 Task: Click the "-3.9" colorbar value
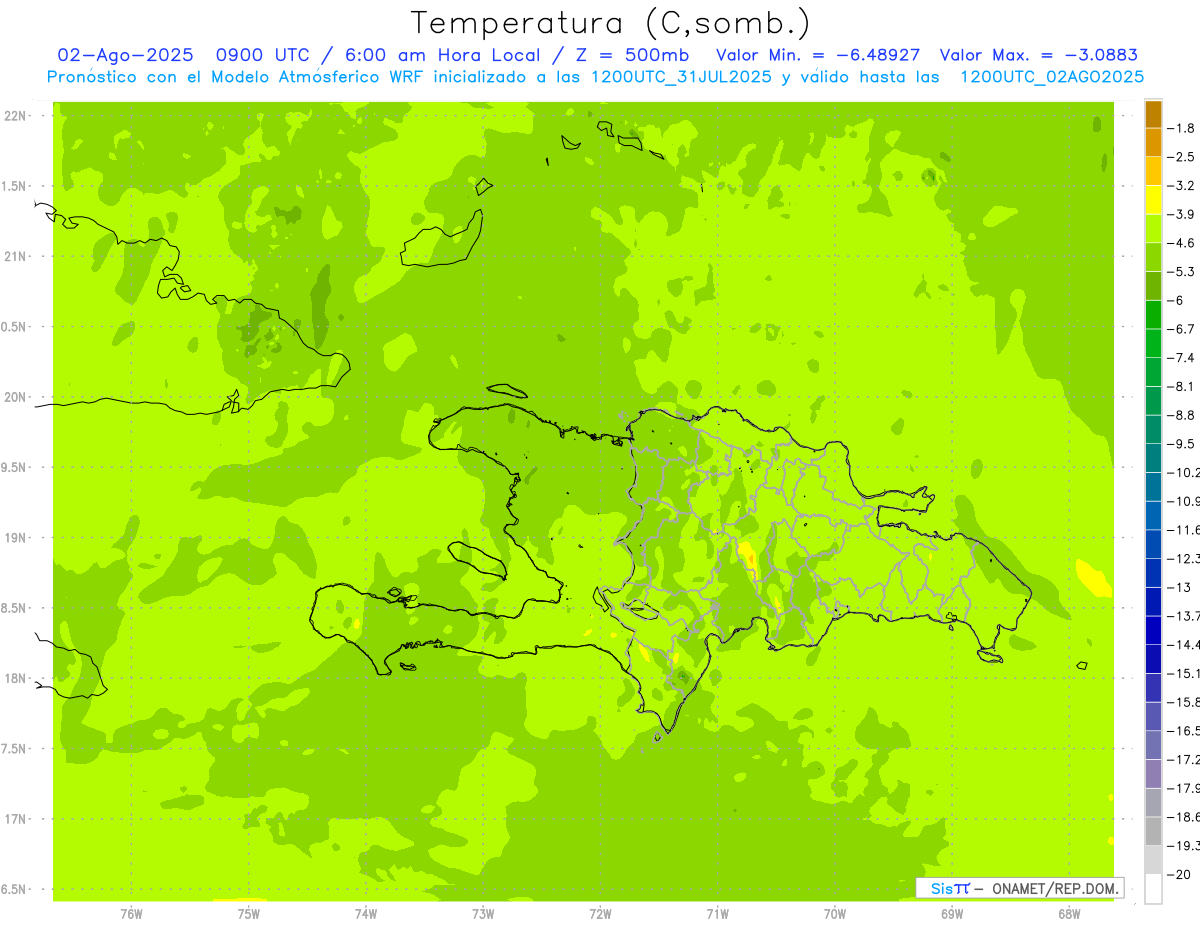click(1181, 214)
